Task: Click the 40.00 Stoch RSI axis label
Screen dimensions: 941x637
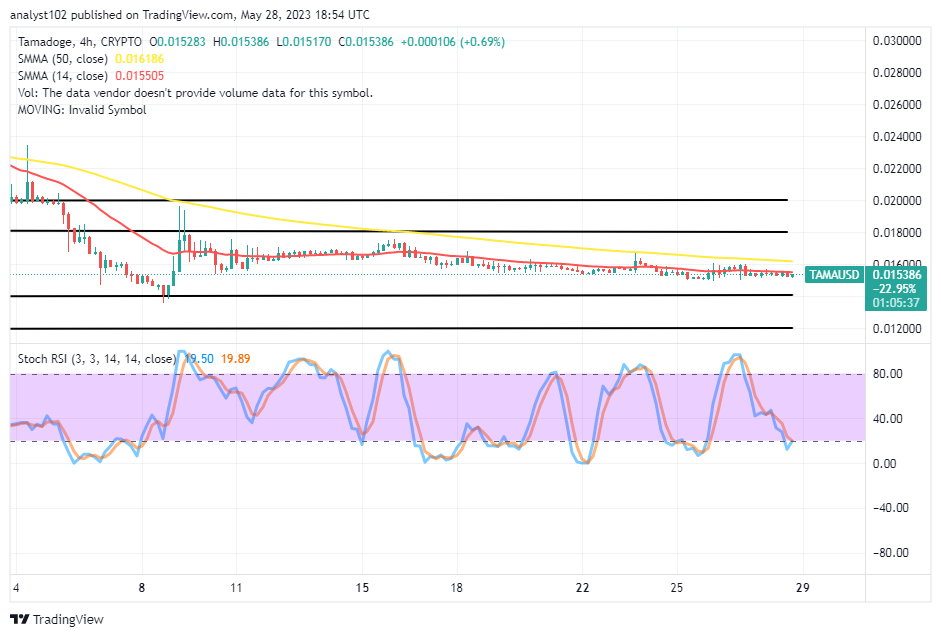Action: (887, 419)
